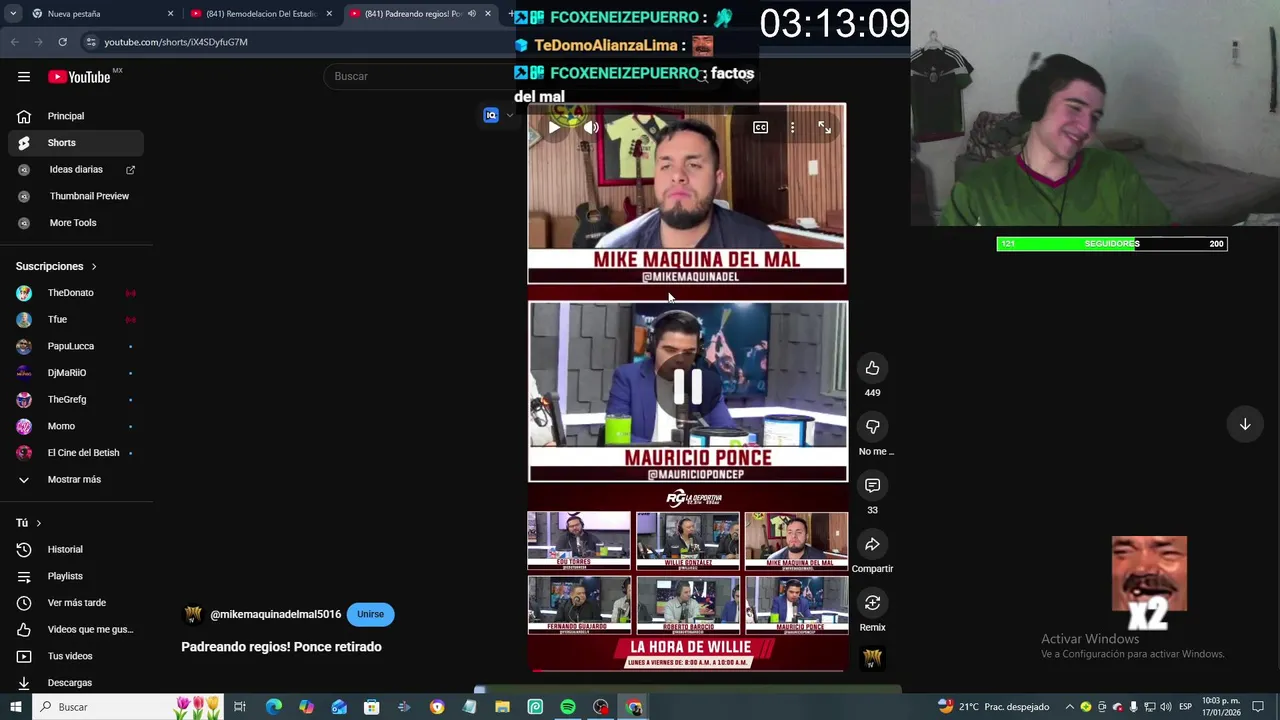1280x720 pixels.
Task: Open Historial from the sidebar
Action: [76, 549]
